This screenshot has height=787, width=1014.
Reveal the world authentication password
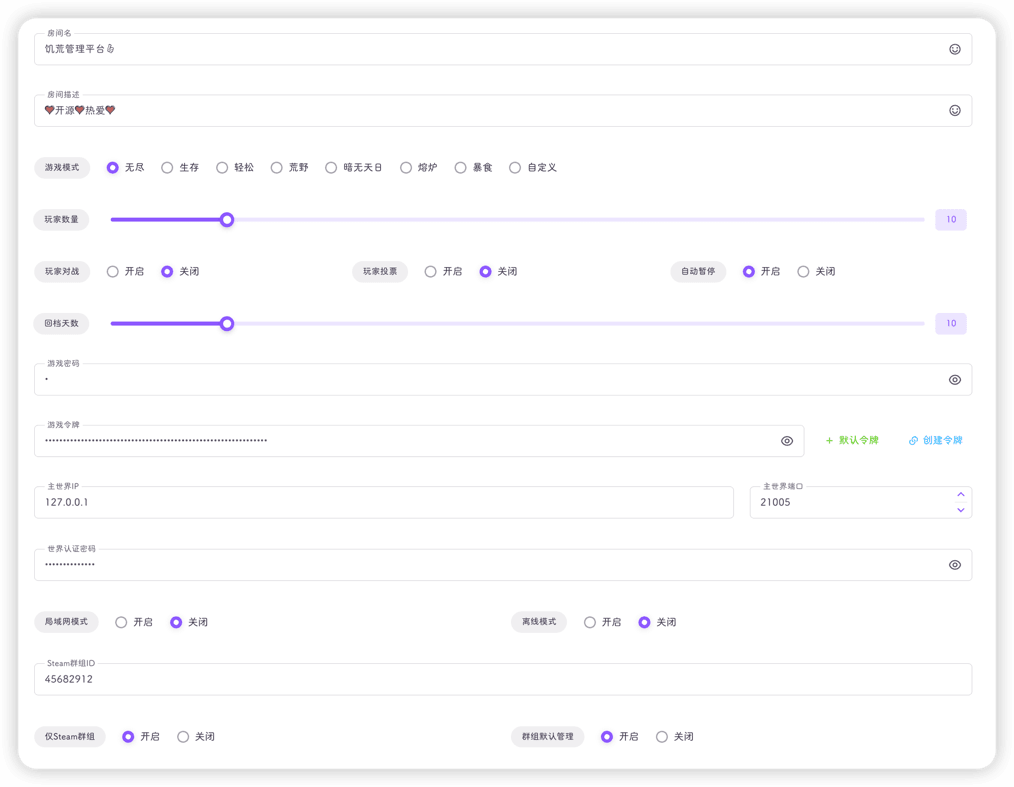pos(954,565)
